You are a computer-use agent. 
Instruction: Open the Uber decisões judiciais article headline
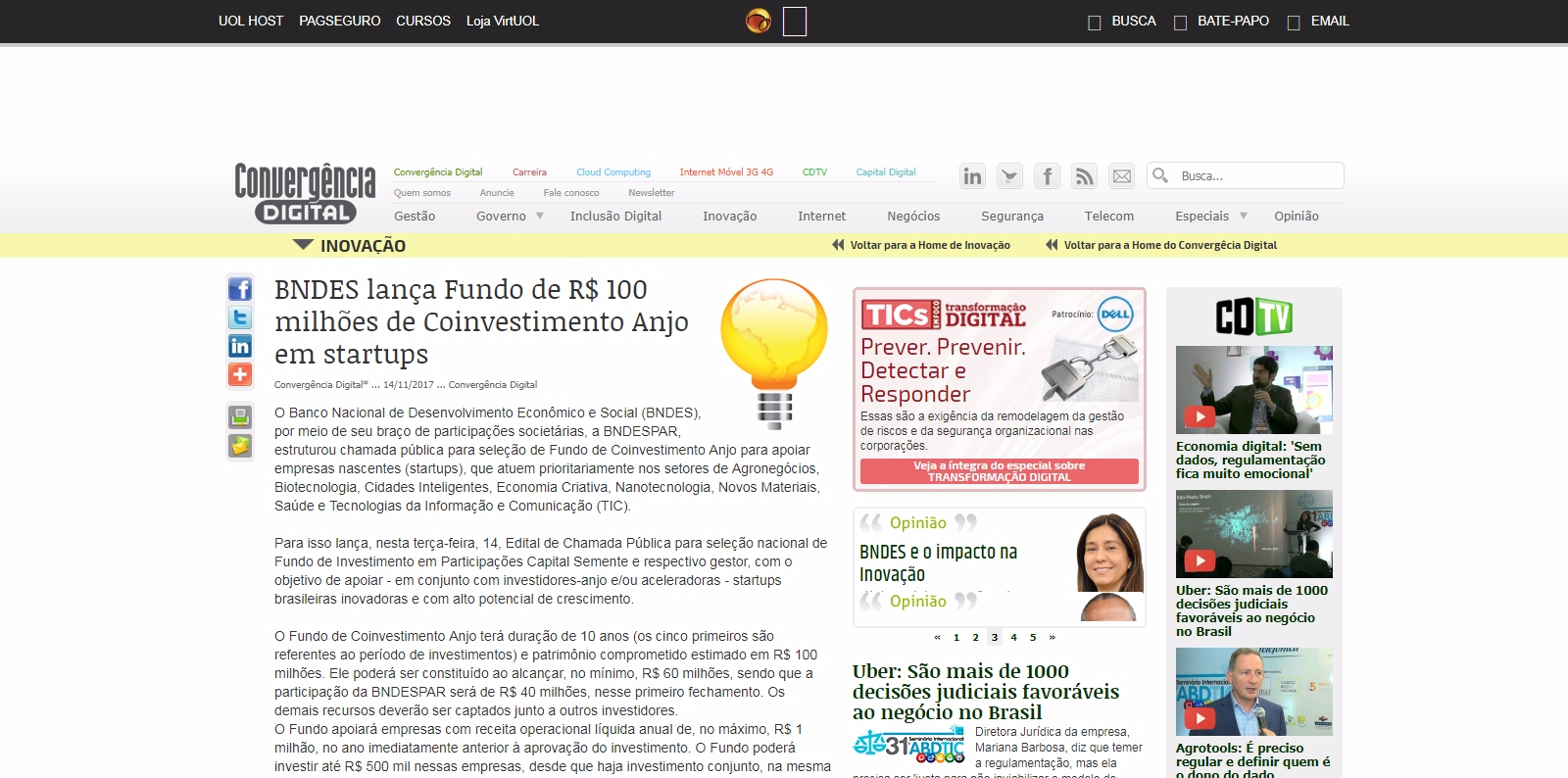click(985, 692)
